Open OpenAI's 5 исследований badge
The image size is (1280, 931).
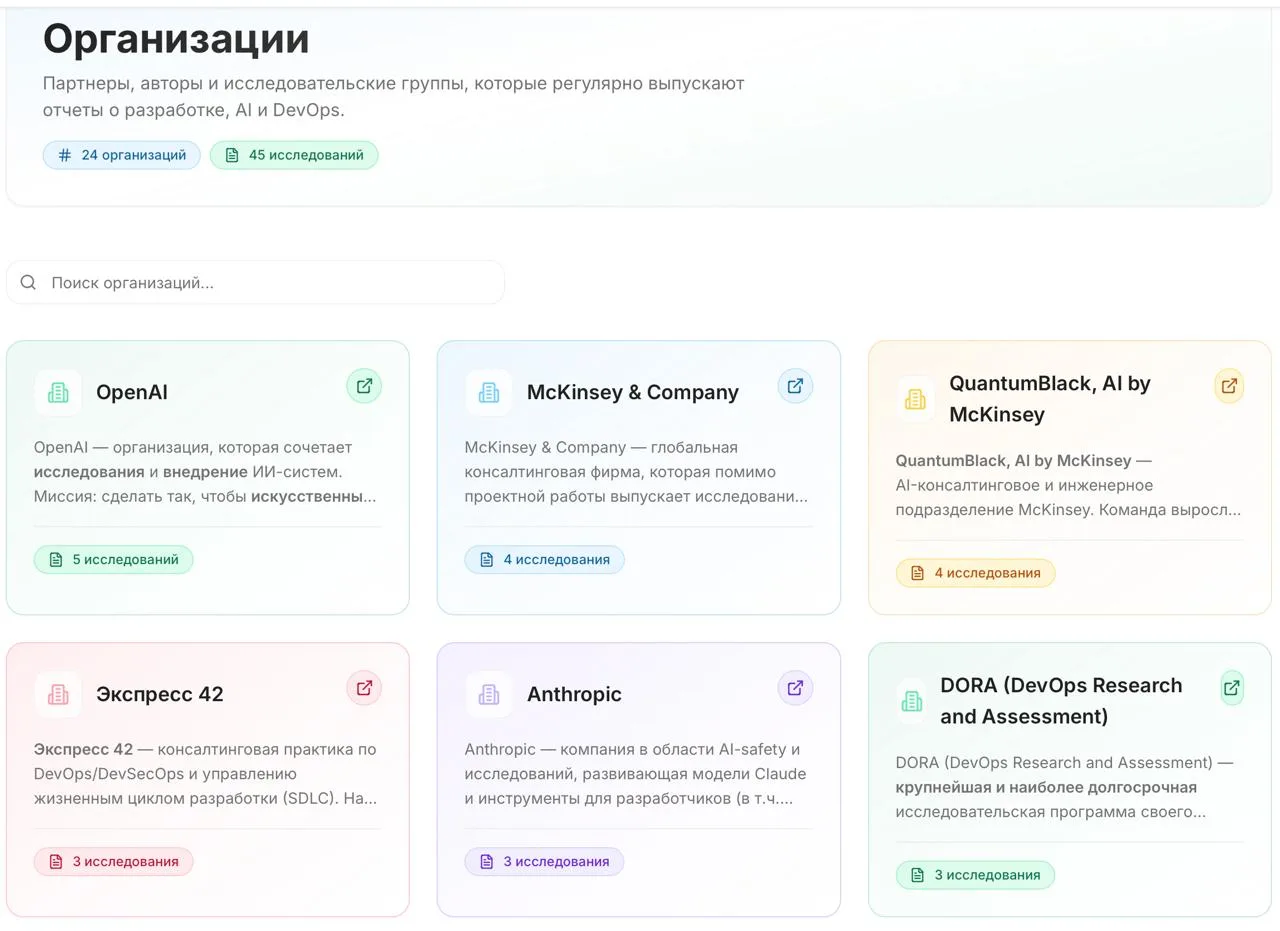click(114, 560)
